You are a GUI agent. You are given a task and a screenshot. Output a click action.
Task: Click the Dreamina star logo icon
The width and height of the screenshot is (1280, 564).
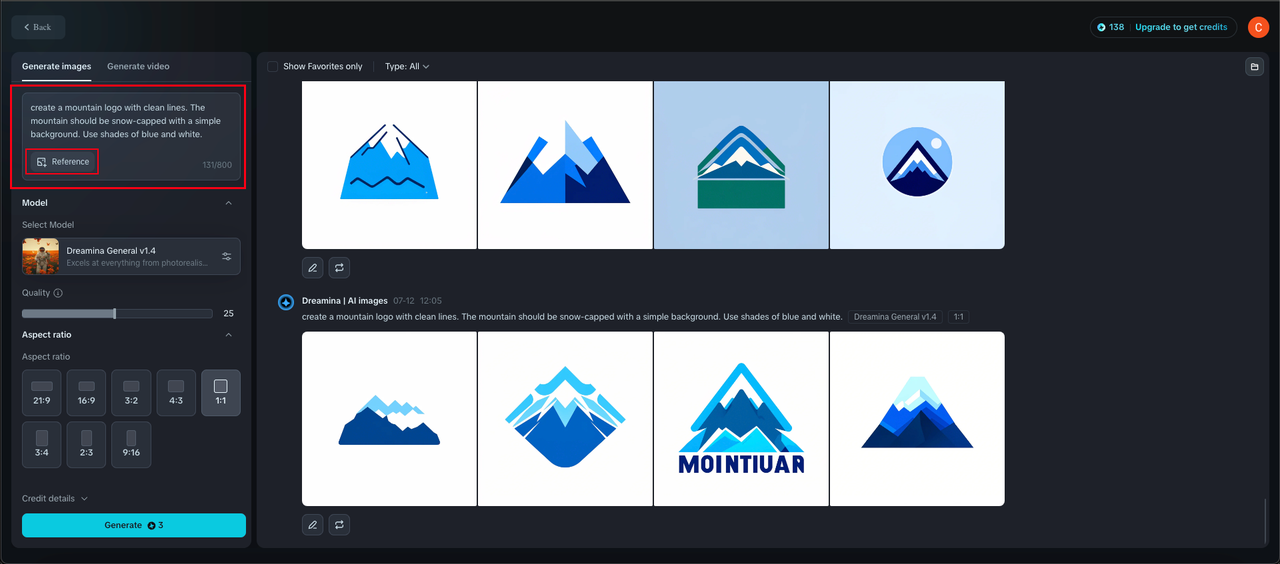[286, 301]
